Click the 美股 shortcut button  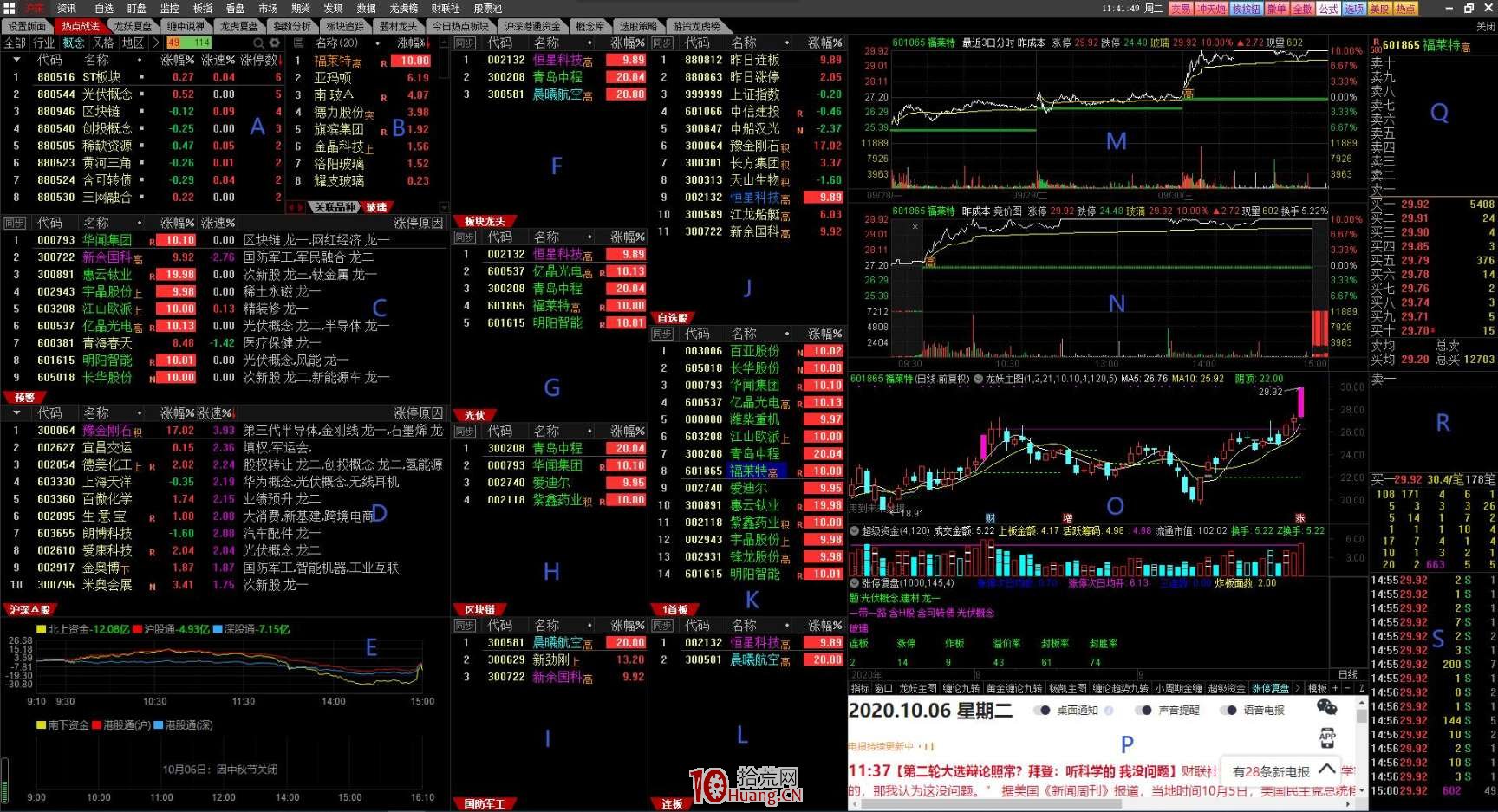pyautogui.click(x=1380, y=9)
